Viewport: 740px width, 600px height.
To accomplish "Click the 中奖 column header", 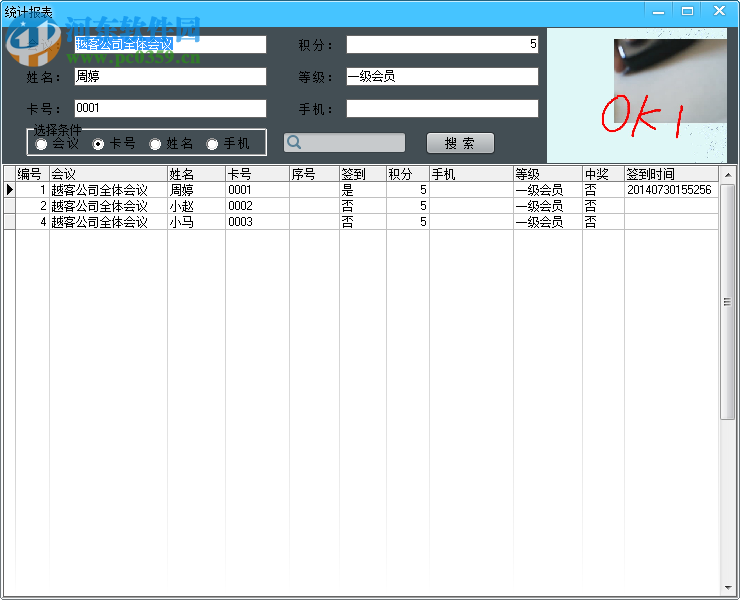I will tap(604, 174).
